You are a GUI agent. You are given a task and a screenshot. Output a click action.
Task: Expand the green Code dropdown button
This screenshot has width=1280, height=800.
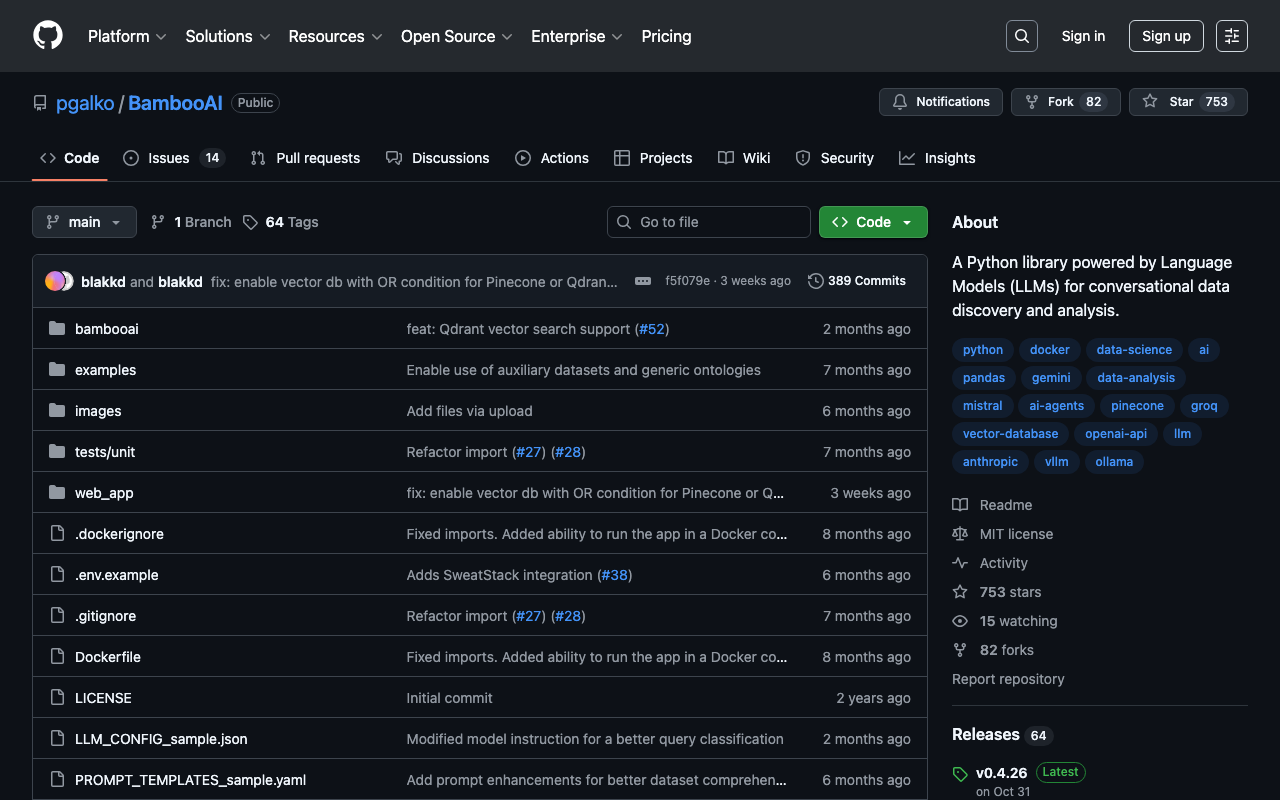[x=872, y=222]
